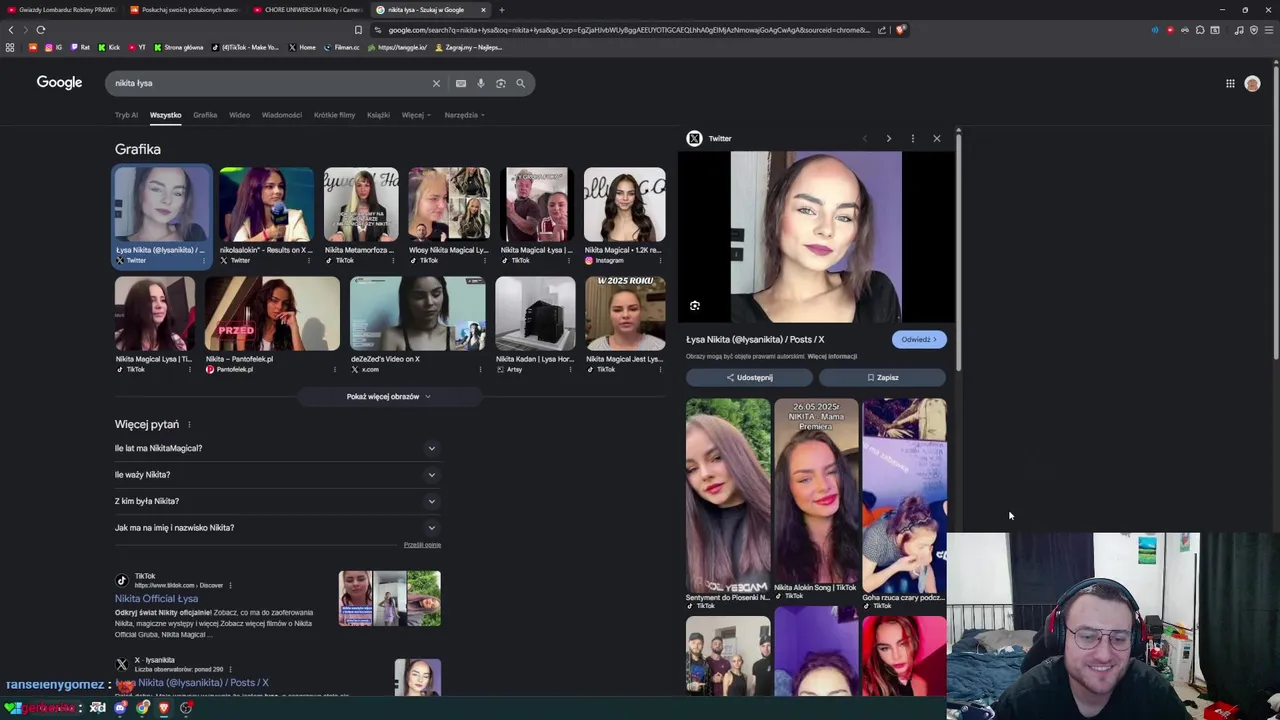Open options for 'nikolaalokin' image result
This screenshot has height=720, width=1280.
(x=308, y=260)
